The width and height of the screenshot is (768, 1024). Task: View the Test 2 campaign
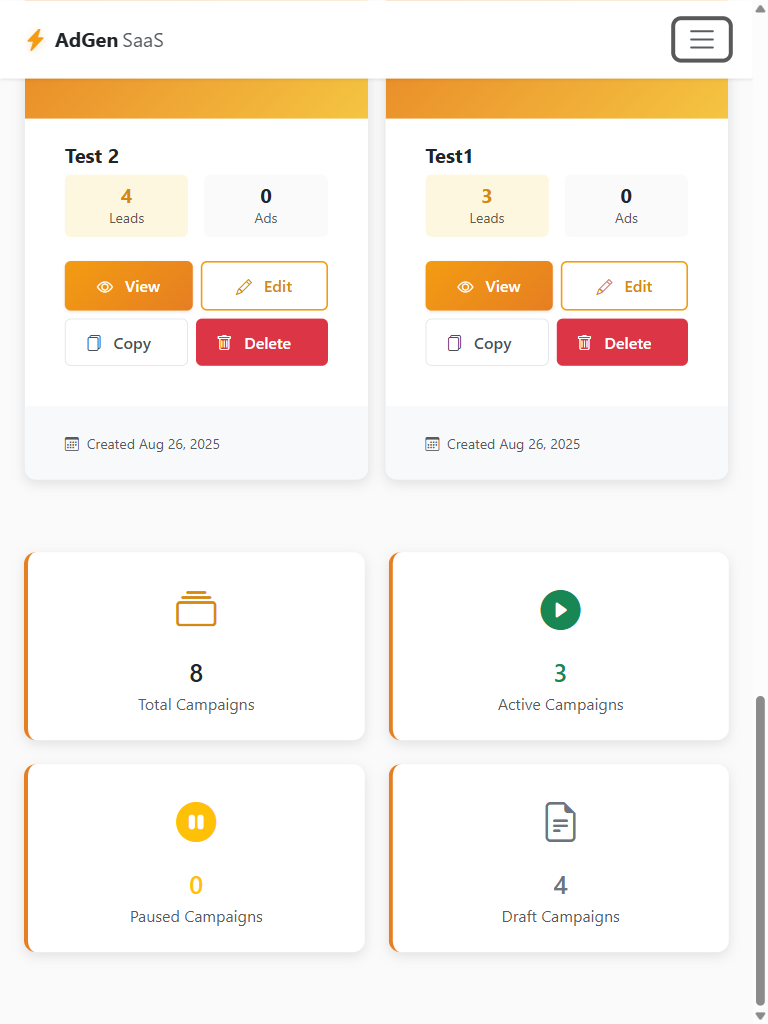click(x=129, y=286)
